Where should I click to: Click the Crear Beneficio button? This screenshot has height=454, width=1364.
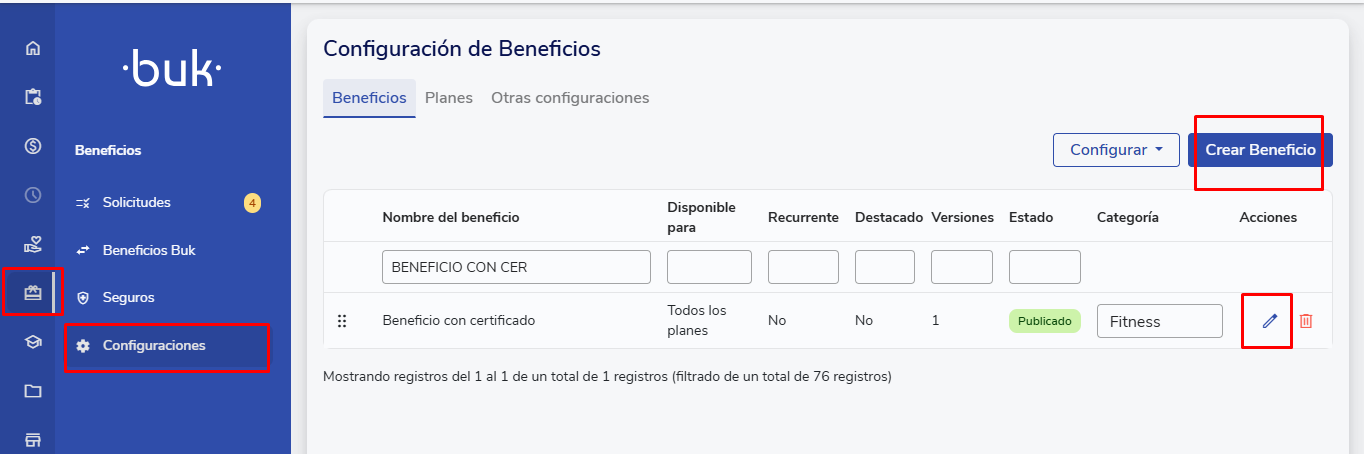(1260, 150)
